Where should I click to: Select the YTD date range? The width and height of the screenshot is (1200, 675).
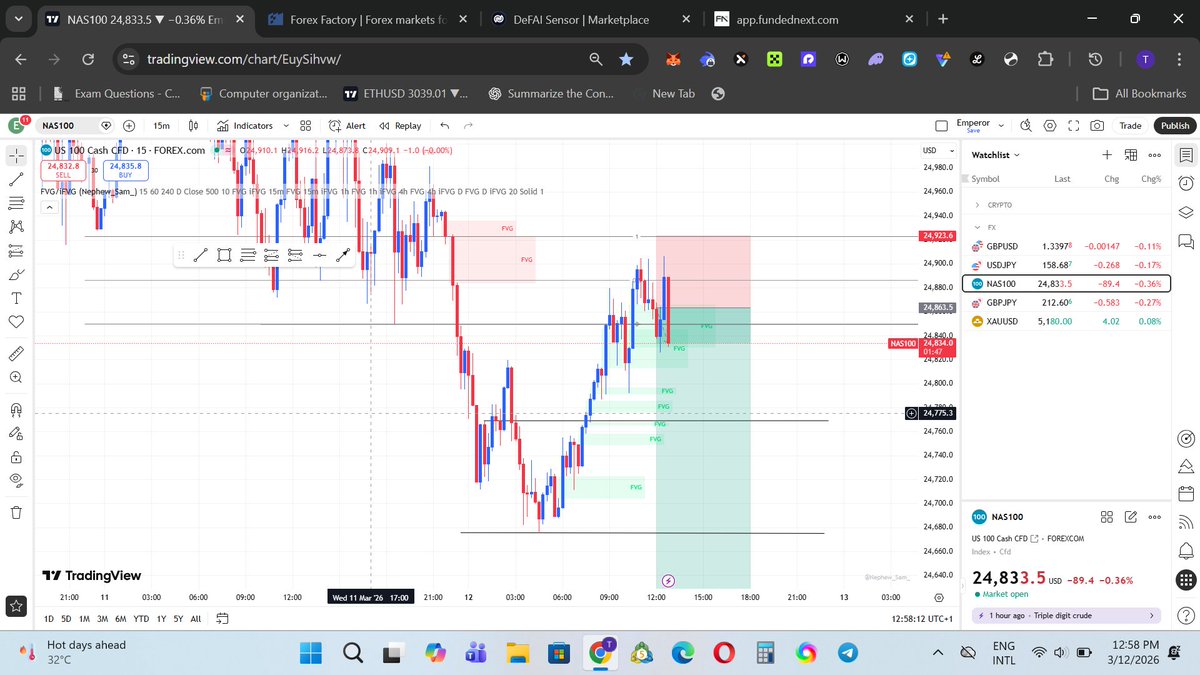click(x=141, y=619)
